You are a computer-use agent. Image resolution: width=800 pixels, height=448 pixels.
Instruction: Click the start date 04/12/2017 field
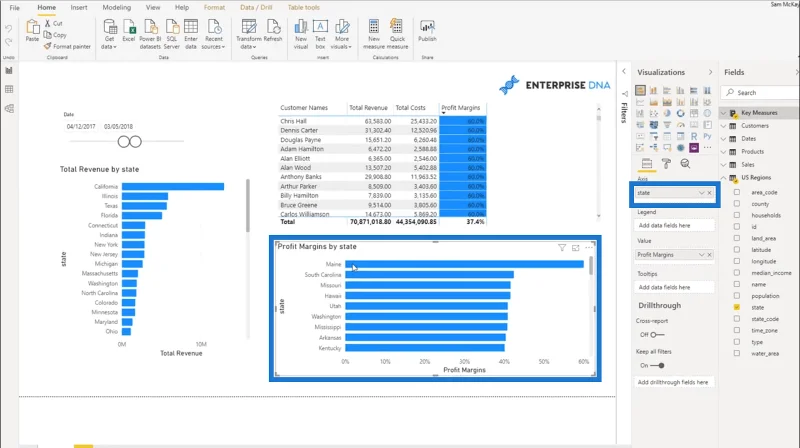coord(81,127)
